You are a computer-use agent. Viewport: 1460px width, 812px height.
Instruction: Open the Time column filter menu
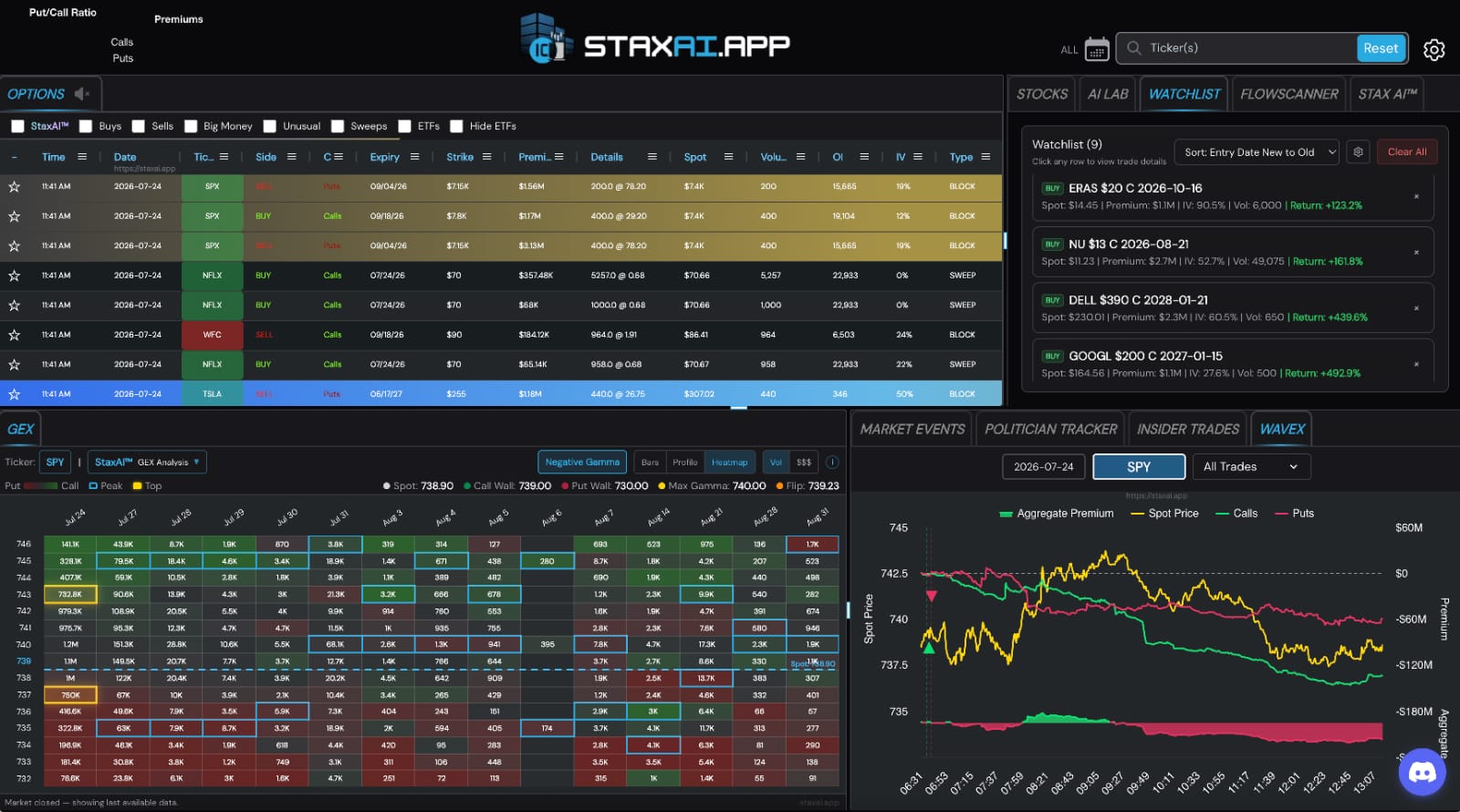point(82,157)
